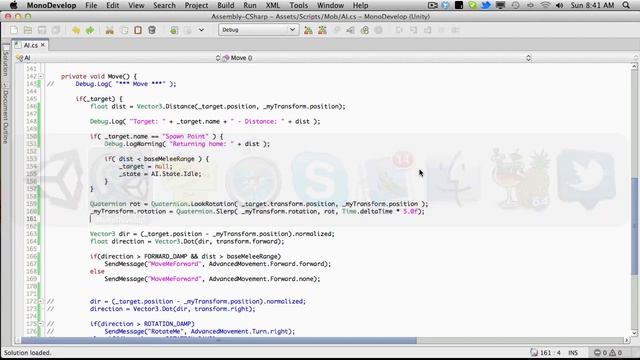Open the Run menu
Screen dimensions: 640x360
click(x=250, y=5)
